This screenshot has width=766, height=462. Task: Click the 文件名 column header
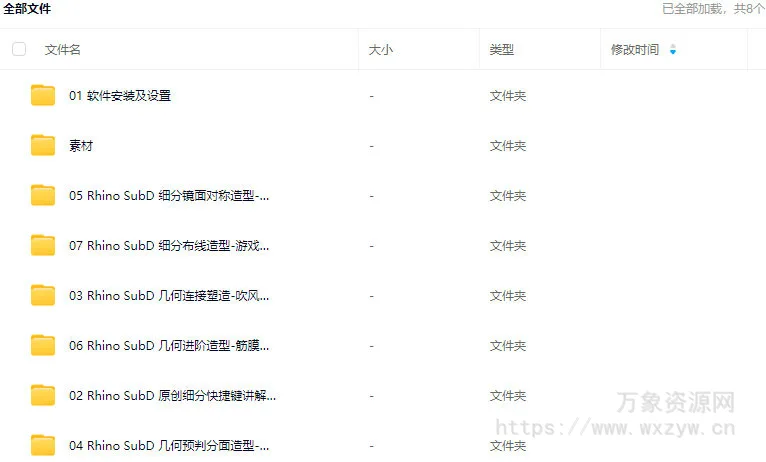[x=63, y=49]
